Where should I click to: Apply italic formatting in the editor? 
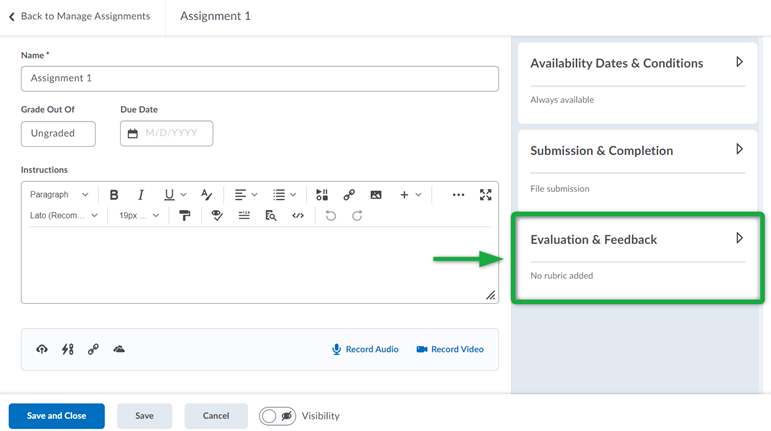(141, 195)
